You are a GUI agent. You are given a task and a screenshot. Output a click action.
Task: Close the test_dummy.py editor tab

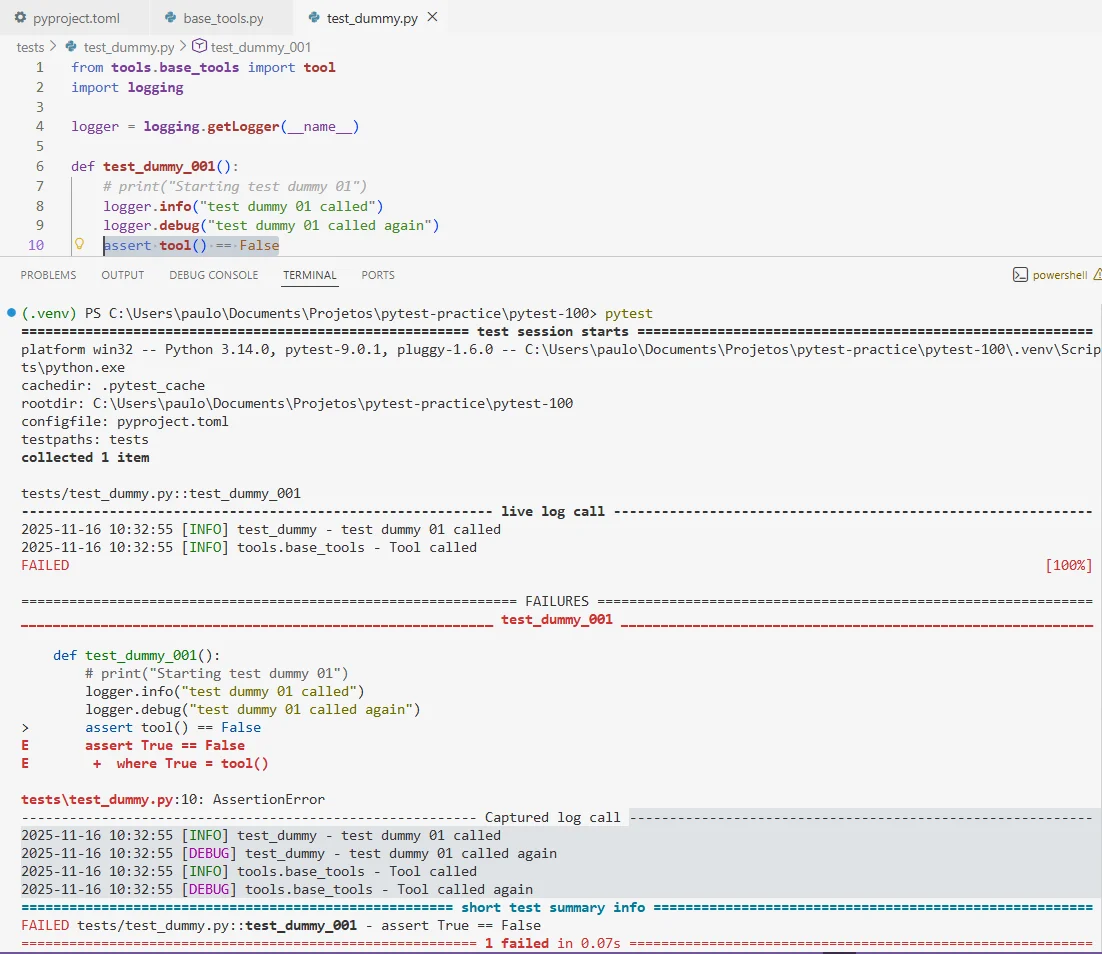(432, 17)
